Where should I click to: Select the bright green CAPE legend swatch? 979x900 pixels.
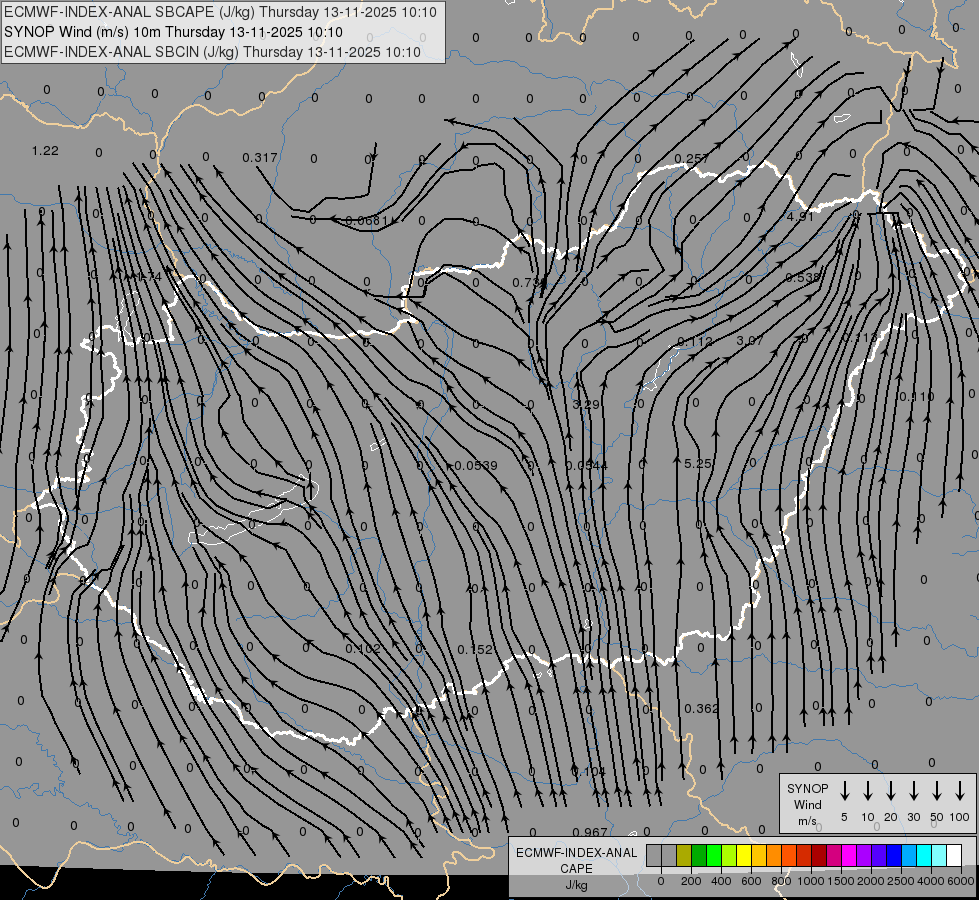714,855
